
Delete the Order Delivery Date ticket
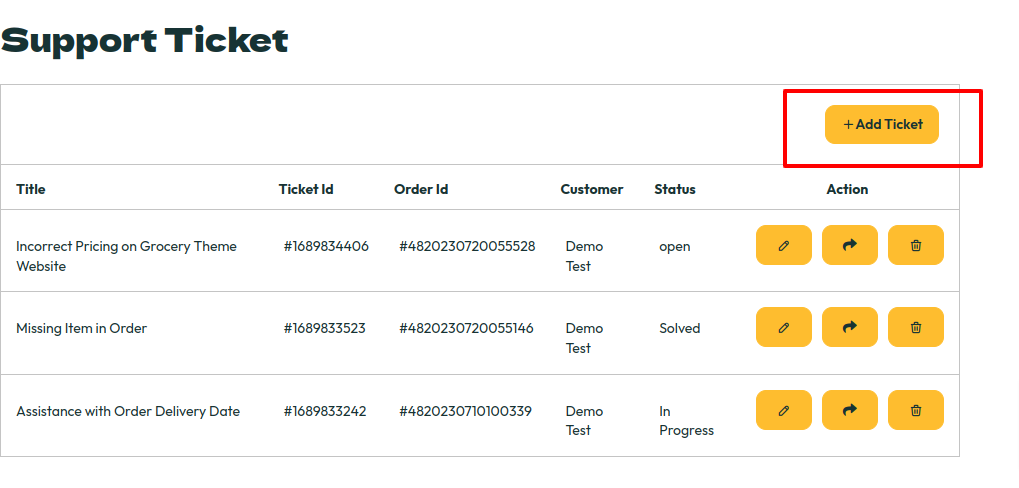916,410
